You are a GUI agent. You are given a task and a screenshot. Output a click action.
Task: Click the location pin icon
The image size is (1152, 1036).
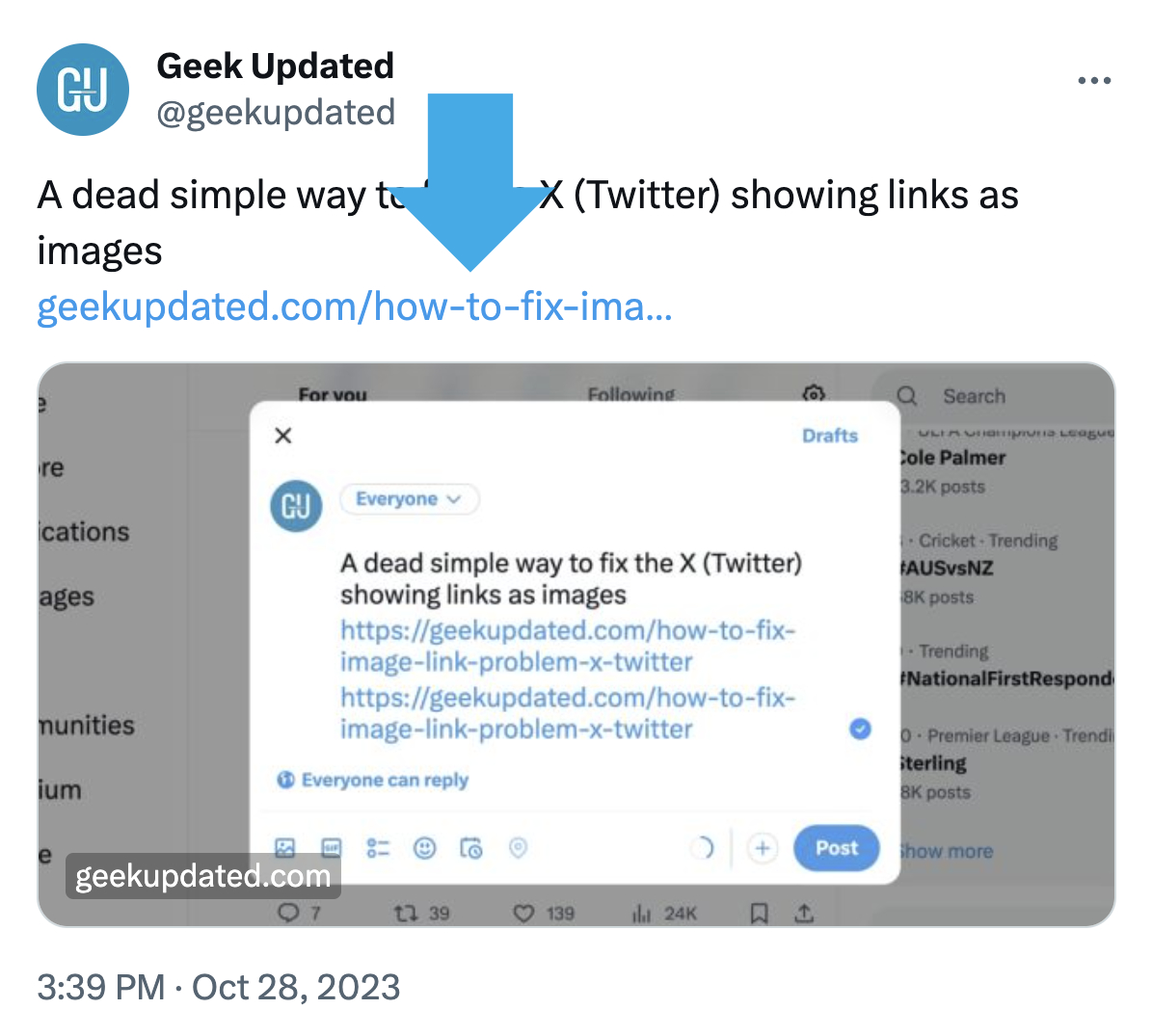(x=518, y=848)
